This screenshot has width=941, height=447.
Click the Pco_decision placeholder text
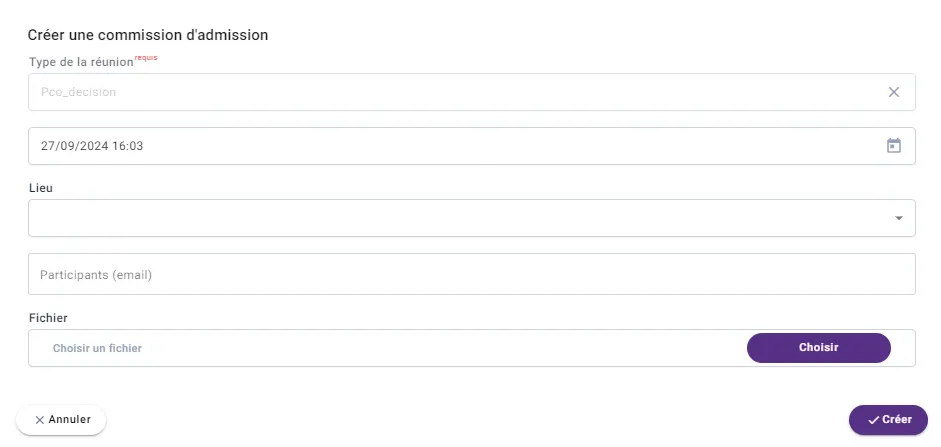(78, 92)
